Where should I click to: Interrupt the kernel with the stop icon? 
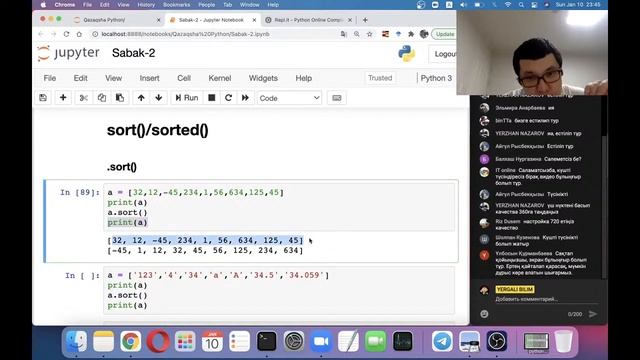tap(211, 98)
